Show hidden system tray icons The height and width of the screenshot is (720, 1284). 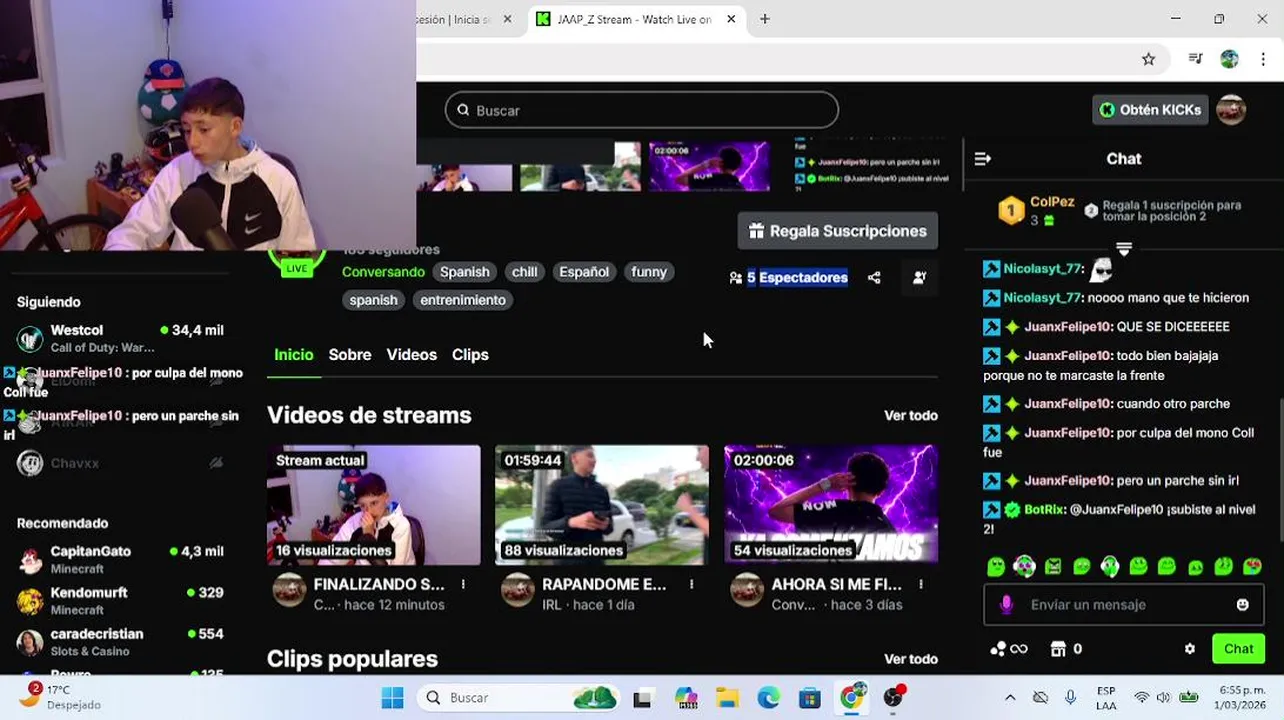1010,698
